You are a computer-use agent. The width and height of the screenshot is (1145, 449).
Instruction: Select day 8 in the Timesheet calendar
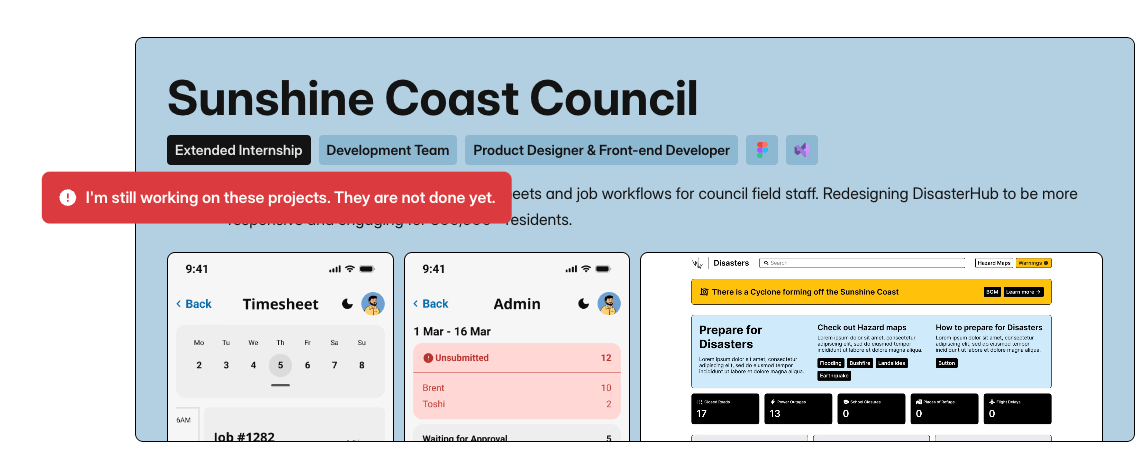(x=361, y=365)
